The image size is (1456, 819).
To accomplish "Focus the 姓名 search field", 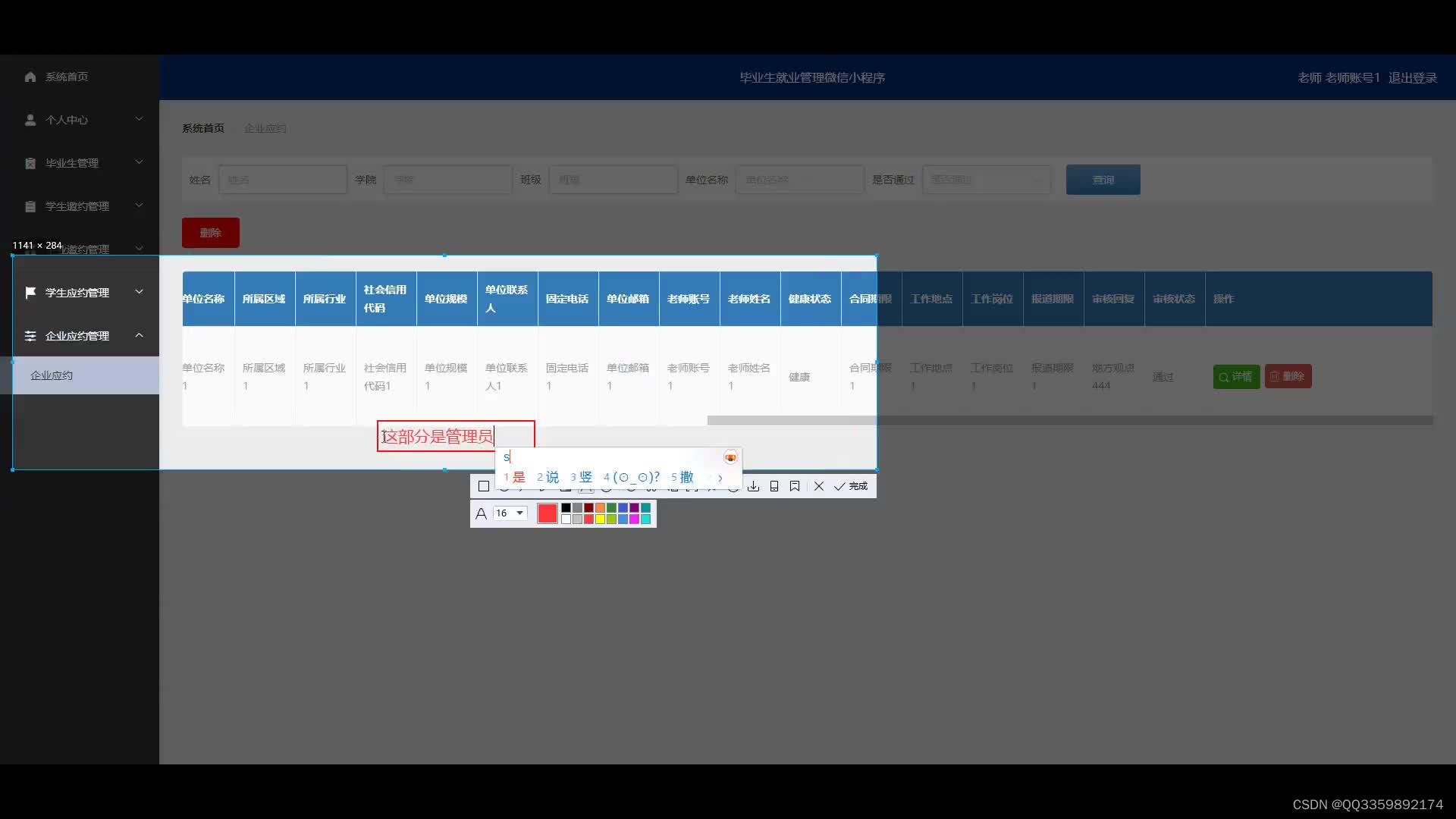I will (x=283, y=180).
